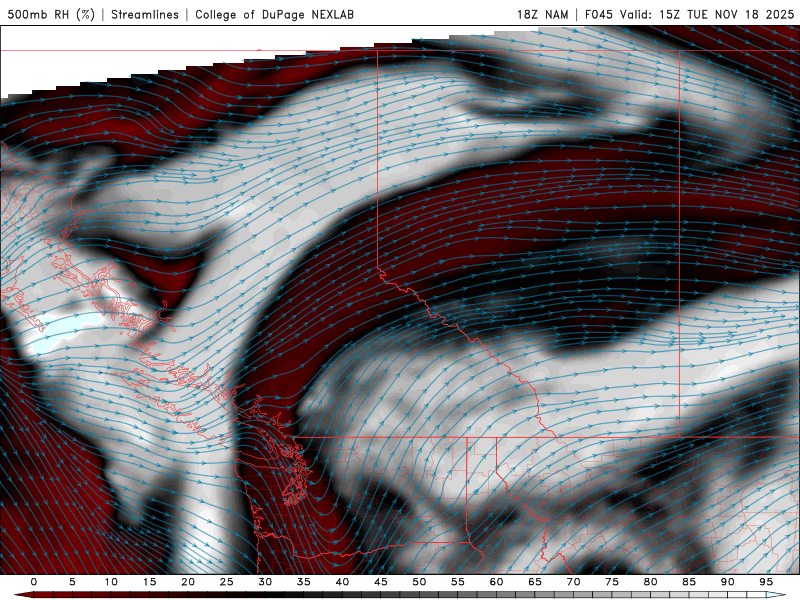Click the colorbar label "90"

[x=728, y=582]
